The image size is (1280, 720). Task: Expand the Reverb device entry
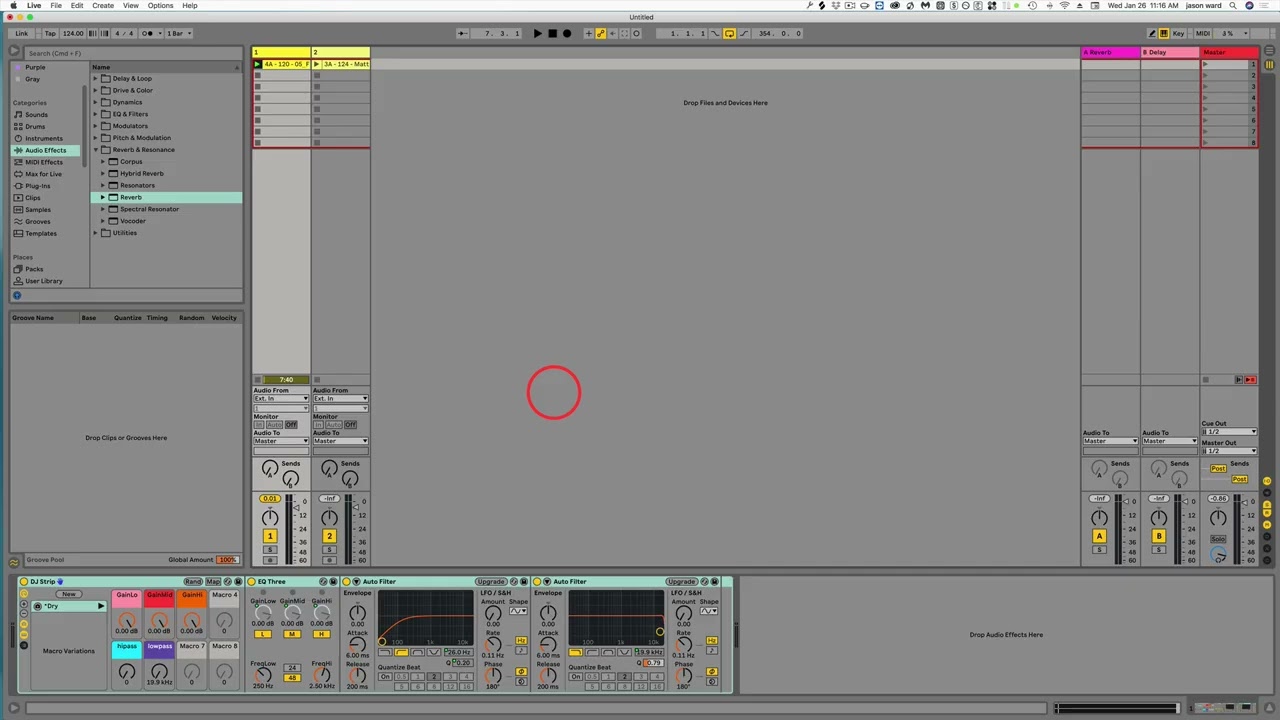click(103, 197)
